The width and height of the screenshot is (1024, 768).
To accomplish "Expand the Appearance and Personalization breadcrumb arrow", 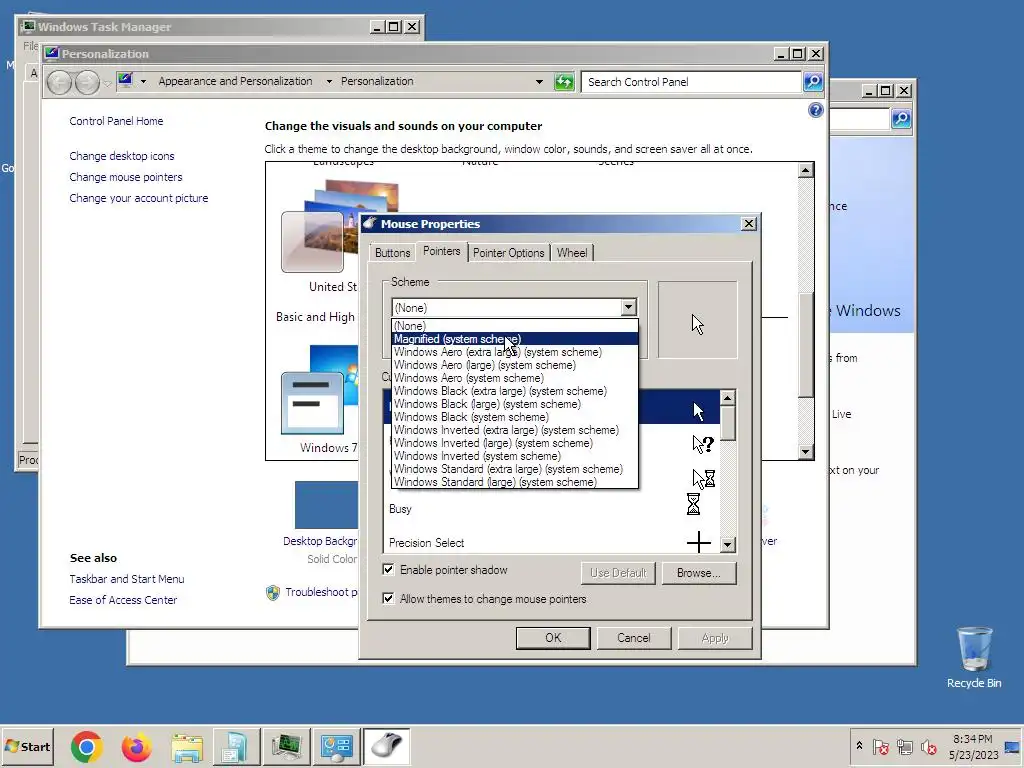I will [329, 82].
